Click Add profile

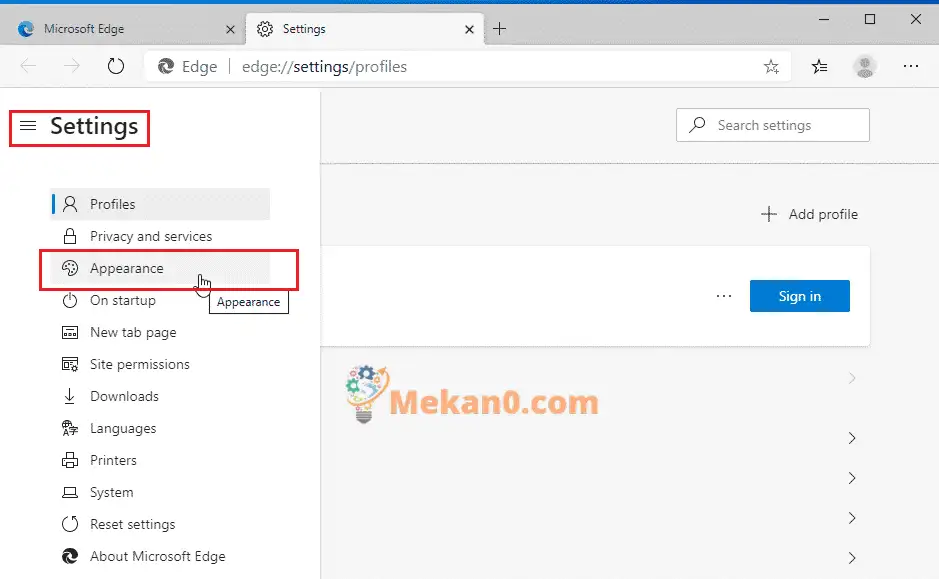click(810, 214)
